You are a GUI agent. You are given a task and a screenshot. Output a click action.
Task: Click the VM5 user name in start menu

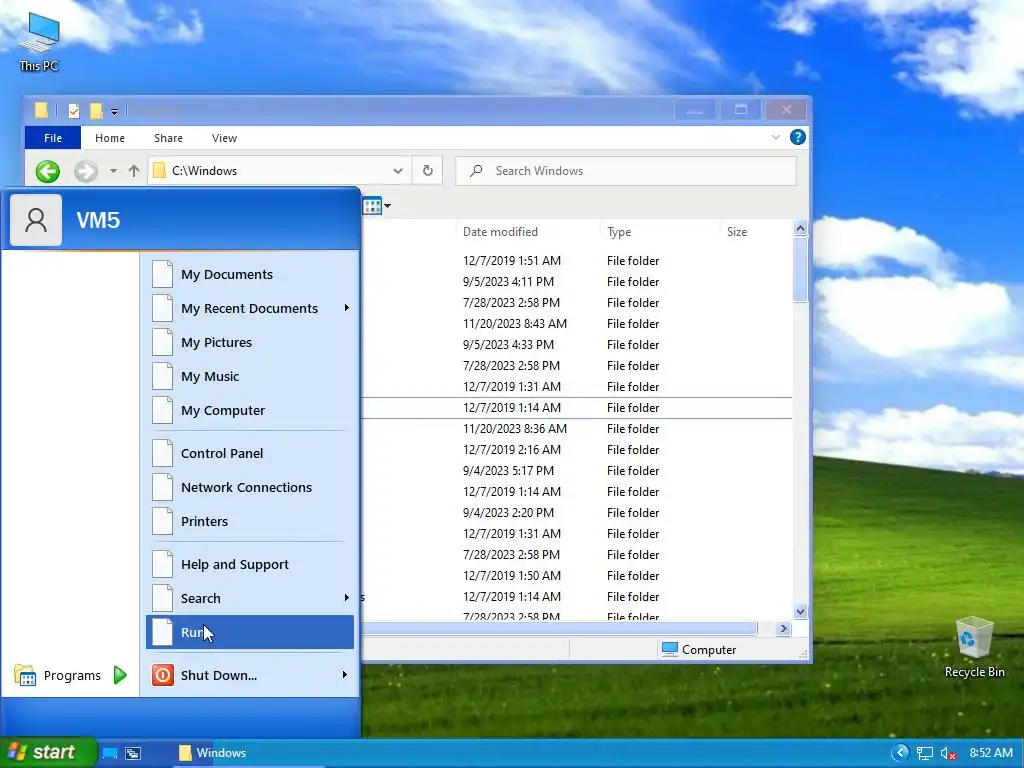[98, 220]
